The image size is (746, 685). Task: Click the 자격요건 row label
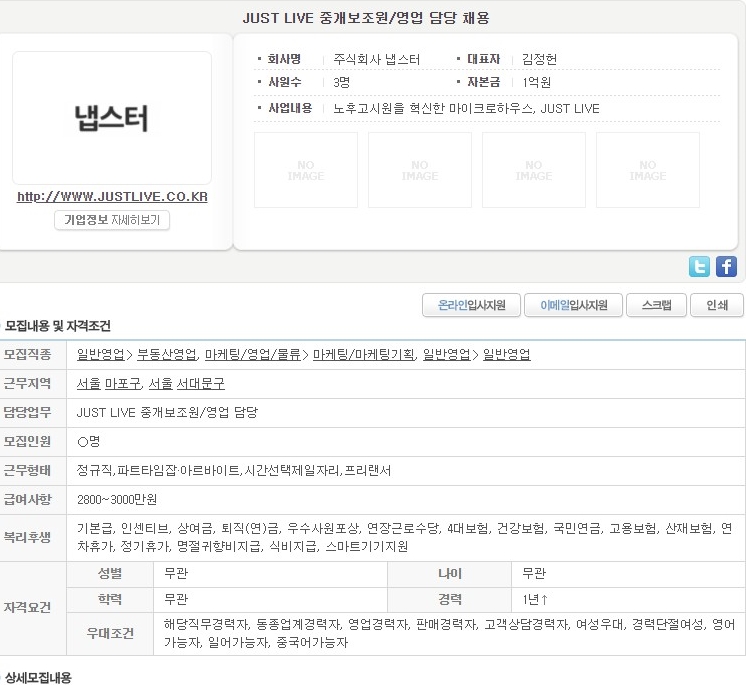point(27,607)
